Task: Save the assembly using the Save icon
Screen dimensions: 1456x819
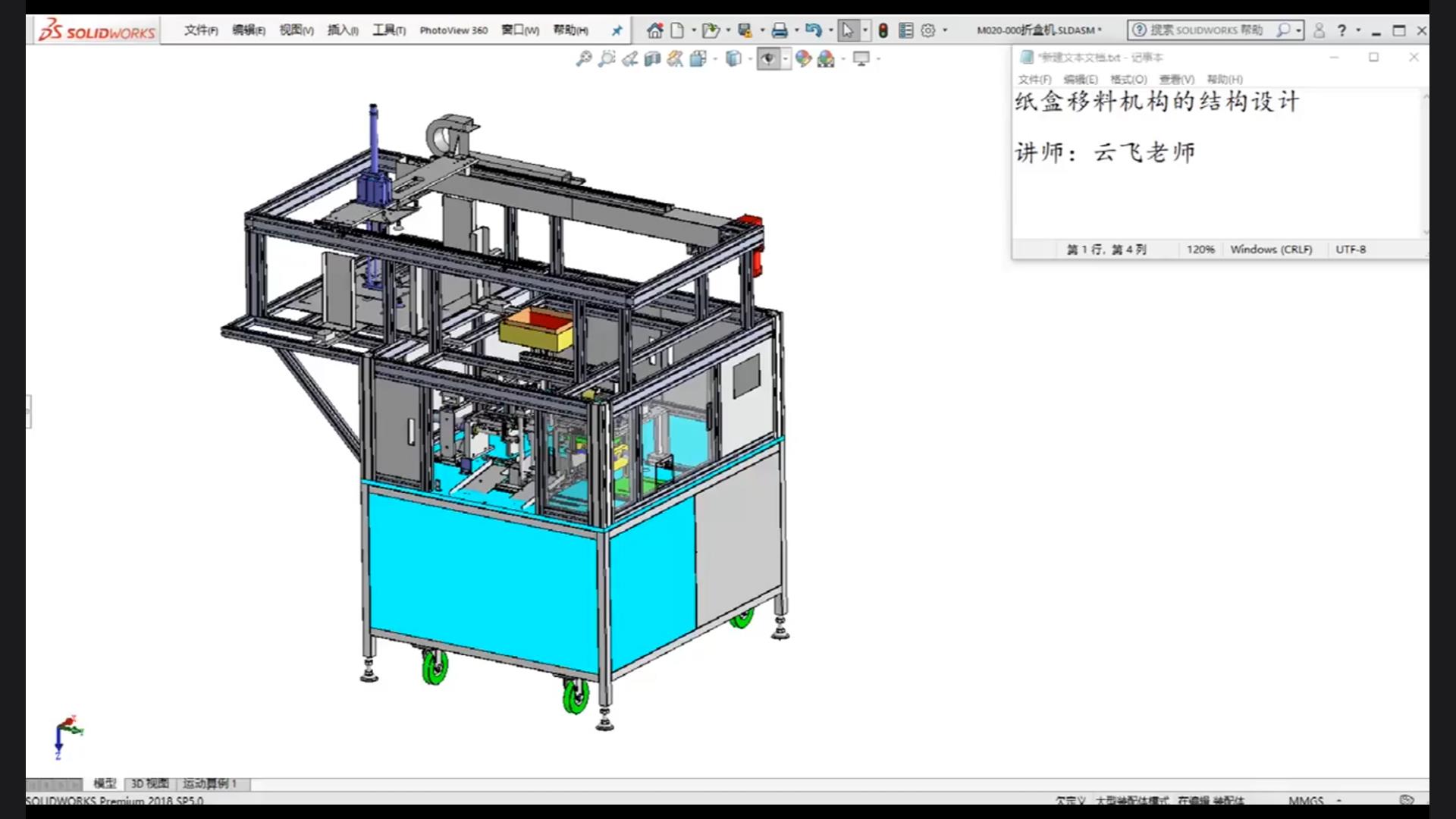Action: coord(745,30)
